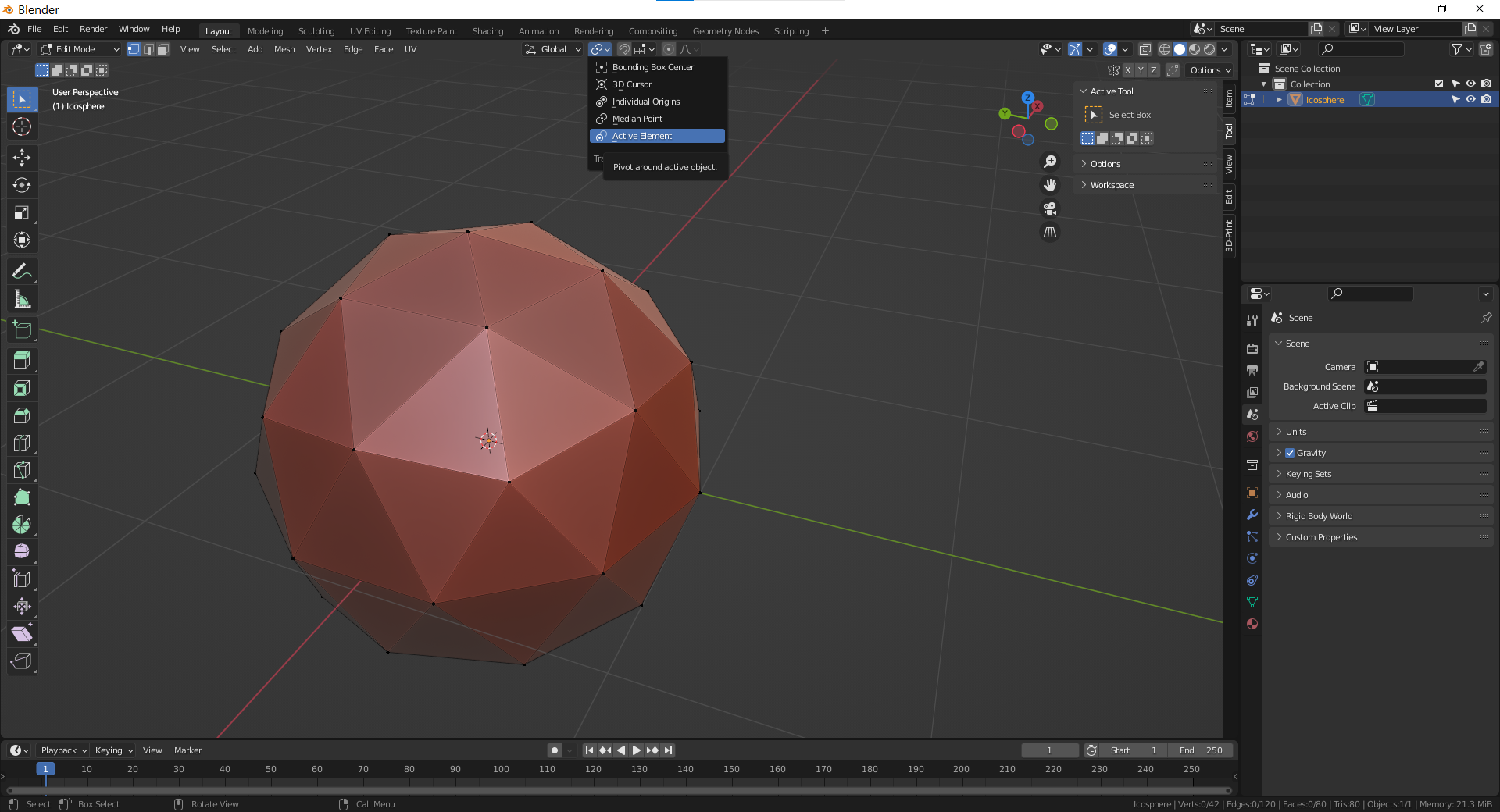This screenshot has width=1500, height=812.
Task: Enable edge select mode
Action: 148,49
